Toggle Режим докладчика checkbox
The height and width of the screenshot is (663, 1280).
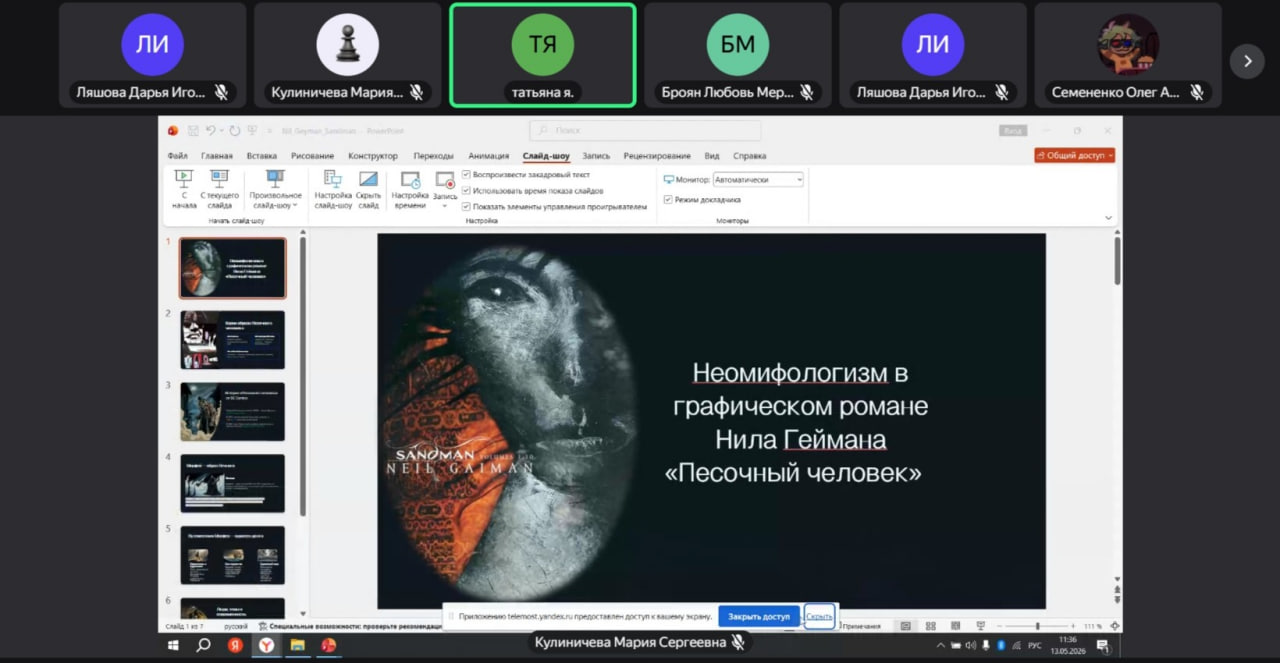click(x=668, y=199)
